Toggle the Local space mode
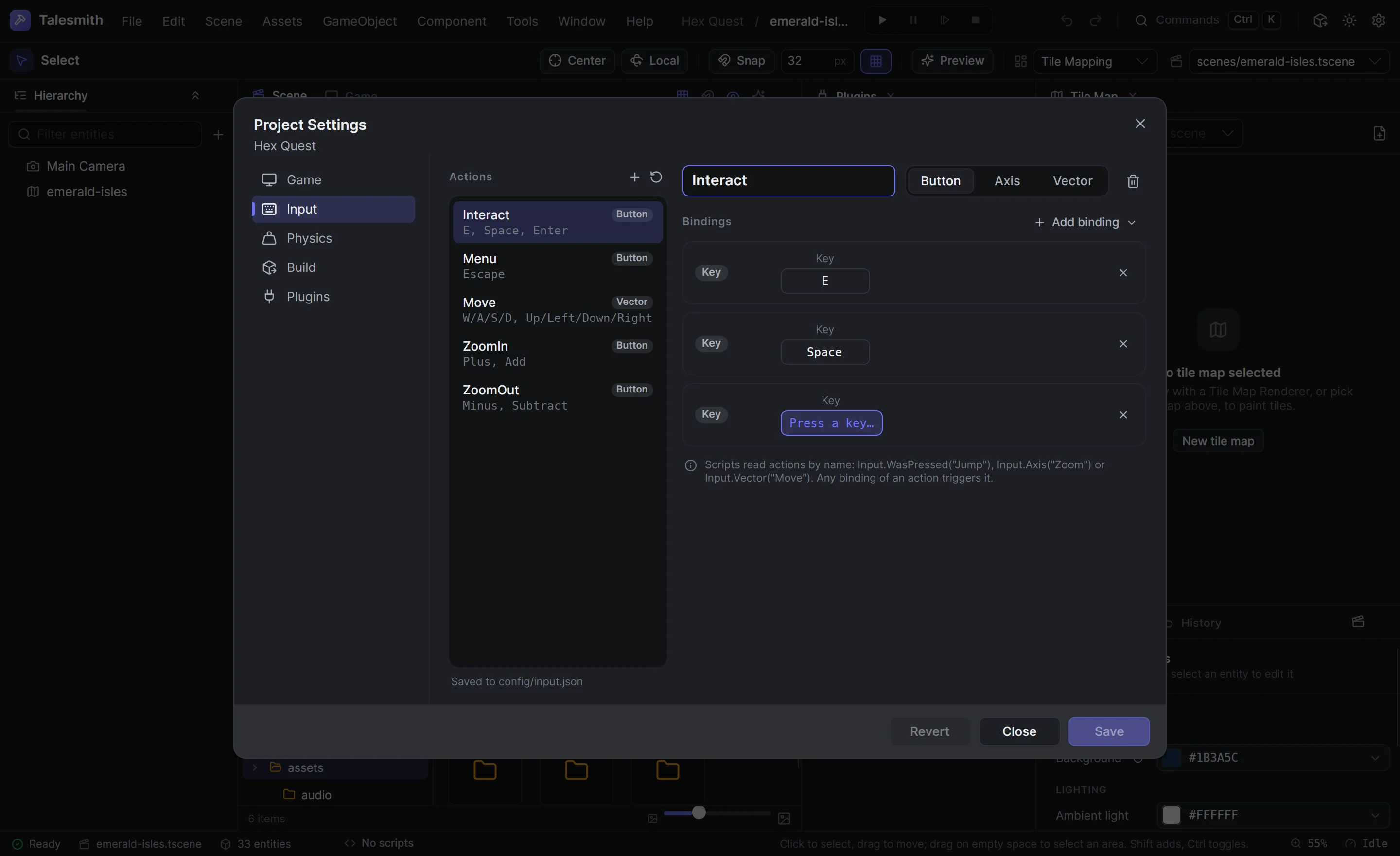 point(654,61)
